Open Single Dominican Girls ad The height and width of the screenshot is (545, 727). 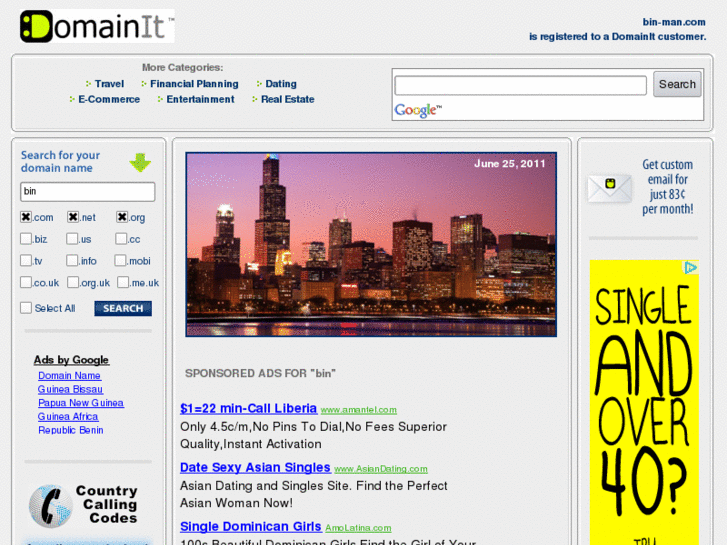(x=250, y=527)
